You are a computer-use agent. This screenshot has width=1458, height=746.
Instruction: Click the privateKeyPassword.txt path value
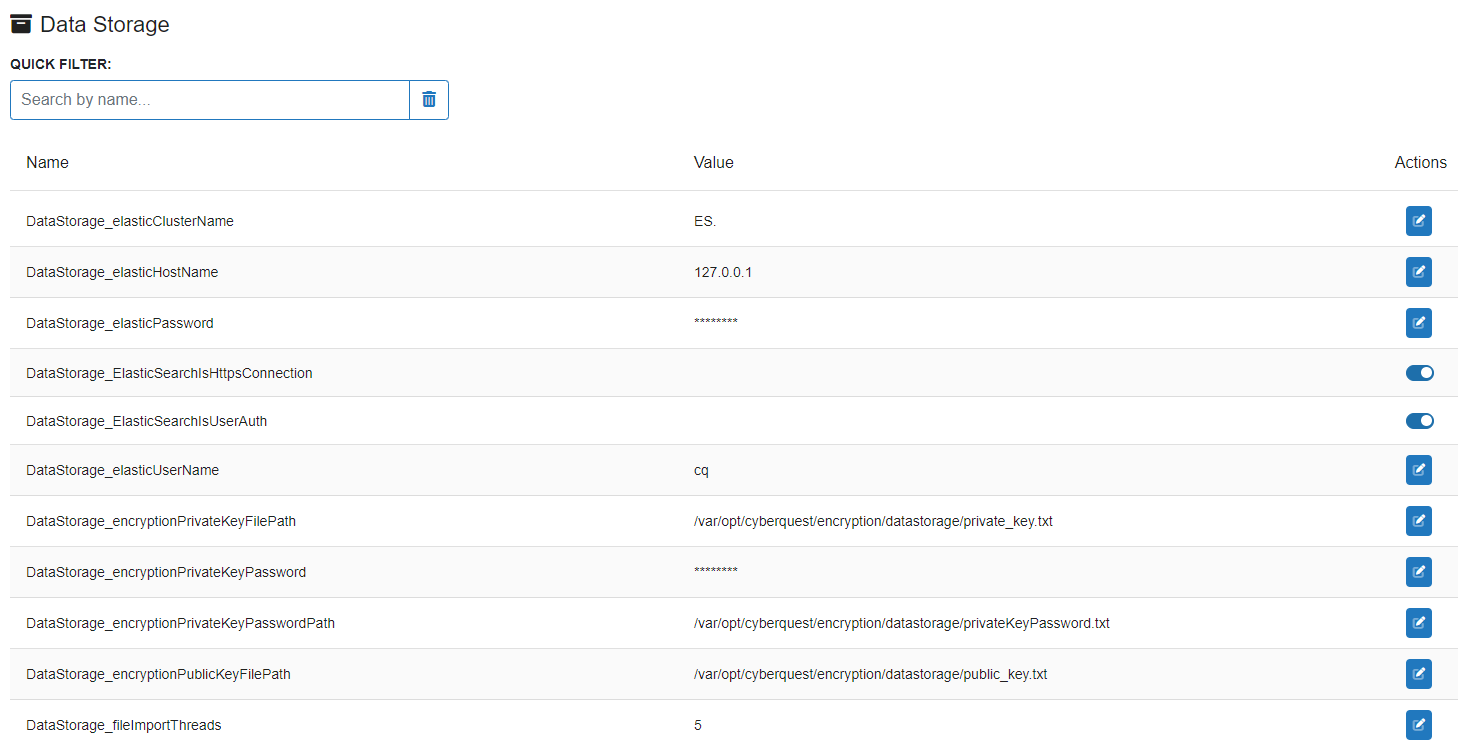coord(902,623)
